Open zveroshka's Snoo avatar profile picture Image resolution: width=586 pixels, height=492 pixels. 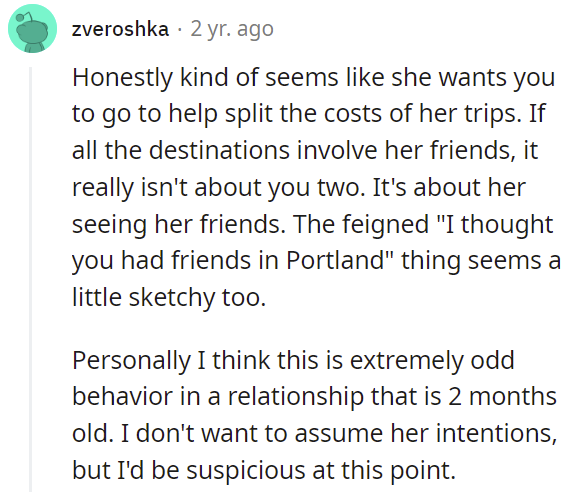33,28
